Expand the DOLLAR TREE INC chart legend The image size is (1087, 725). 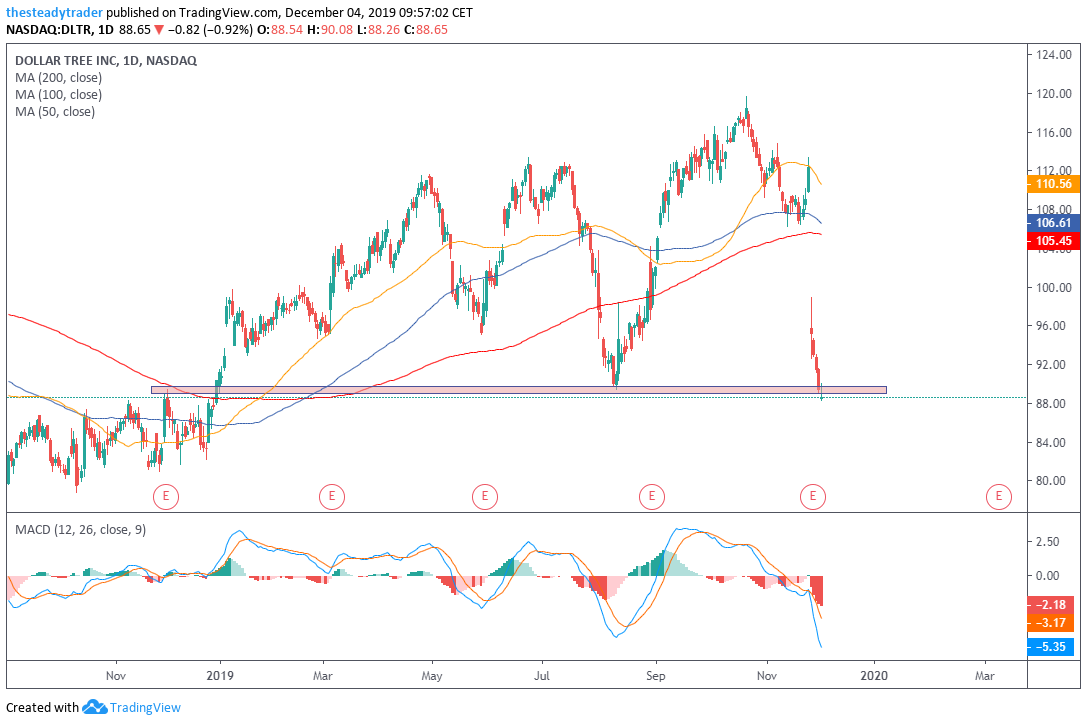coord(105,60)
